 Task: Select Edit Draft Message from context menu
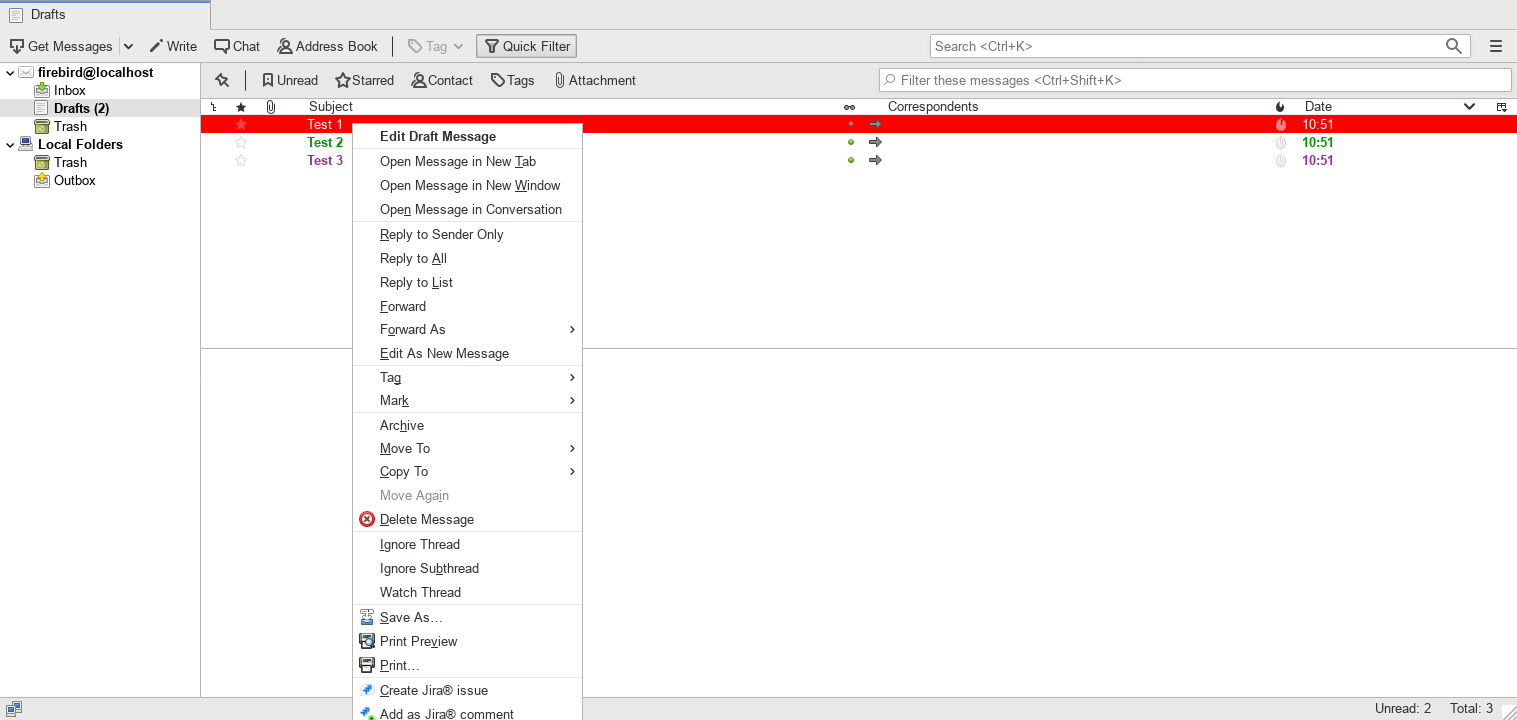pos(438,136)
